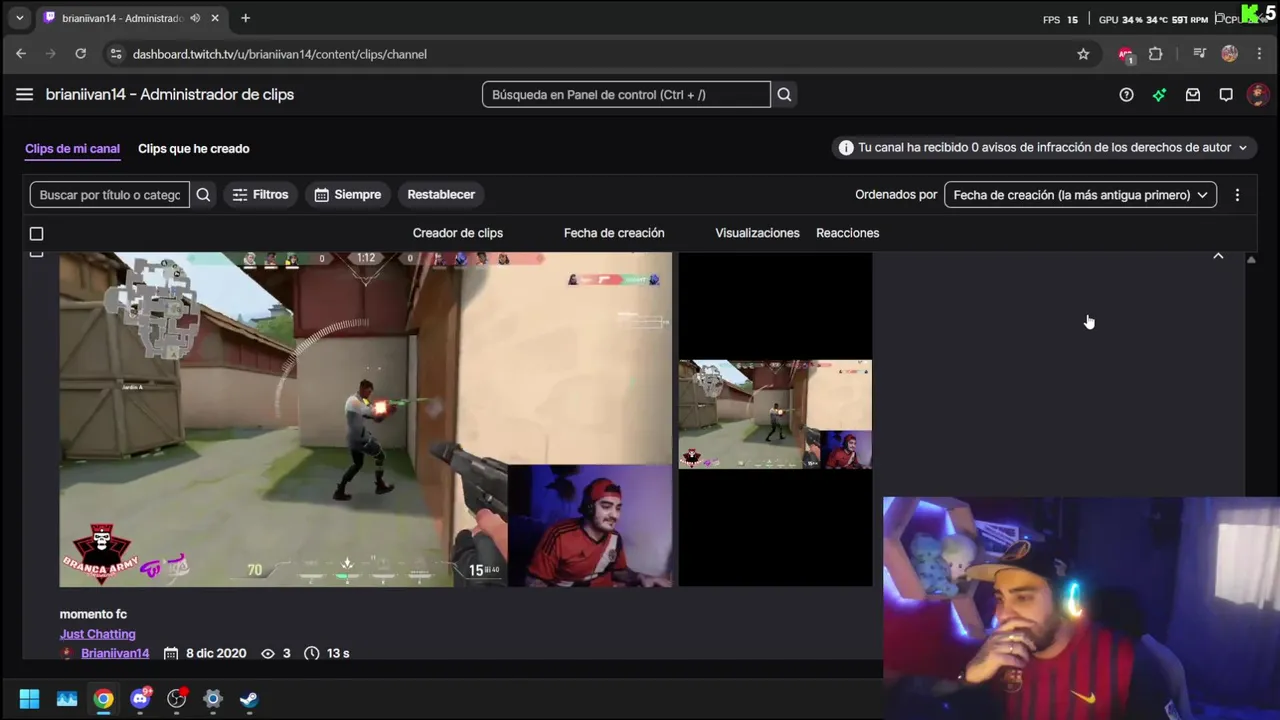Open the Filtros button
The height and width of the screenshot is (720, 1280).
tap(260, 195)
